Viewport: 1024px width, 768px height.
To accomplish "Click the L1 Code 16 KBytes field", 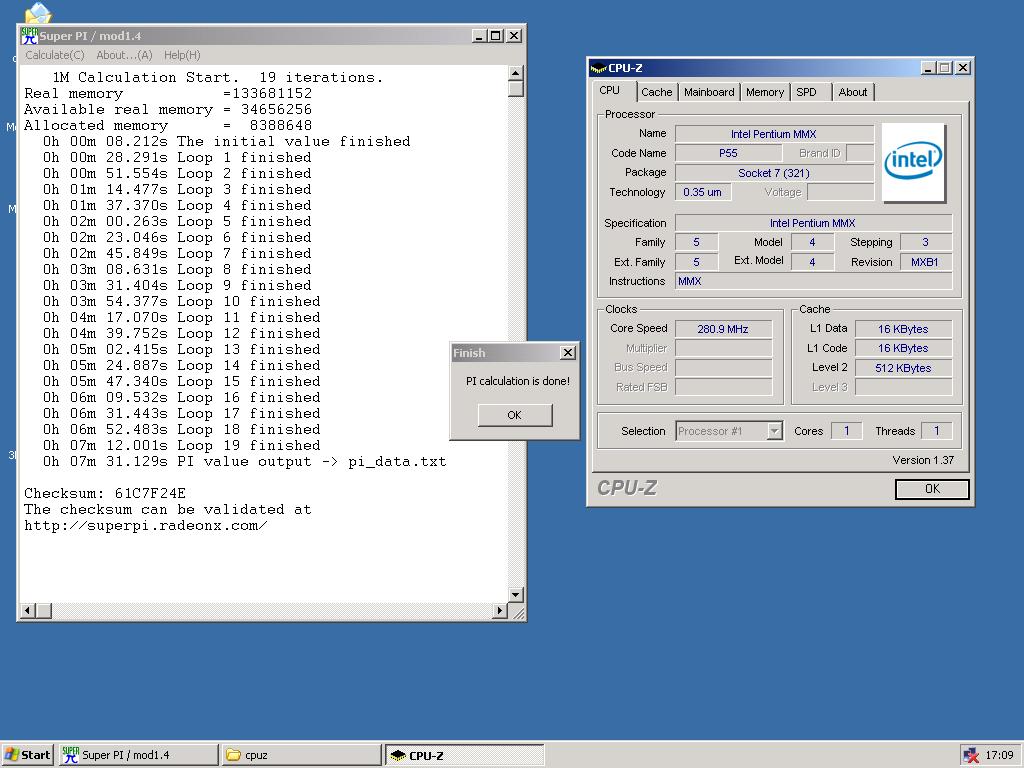I will pyautogui.click(x=903, y=348).
